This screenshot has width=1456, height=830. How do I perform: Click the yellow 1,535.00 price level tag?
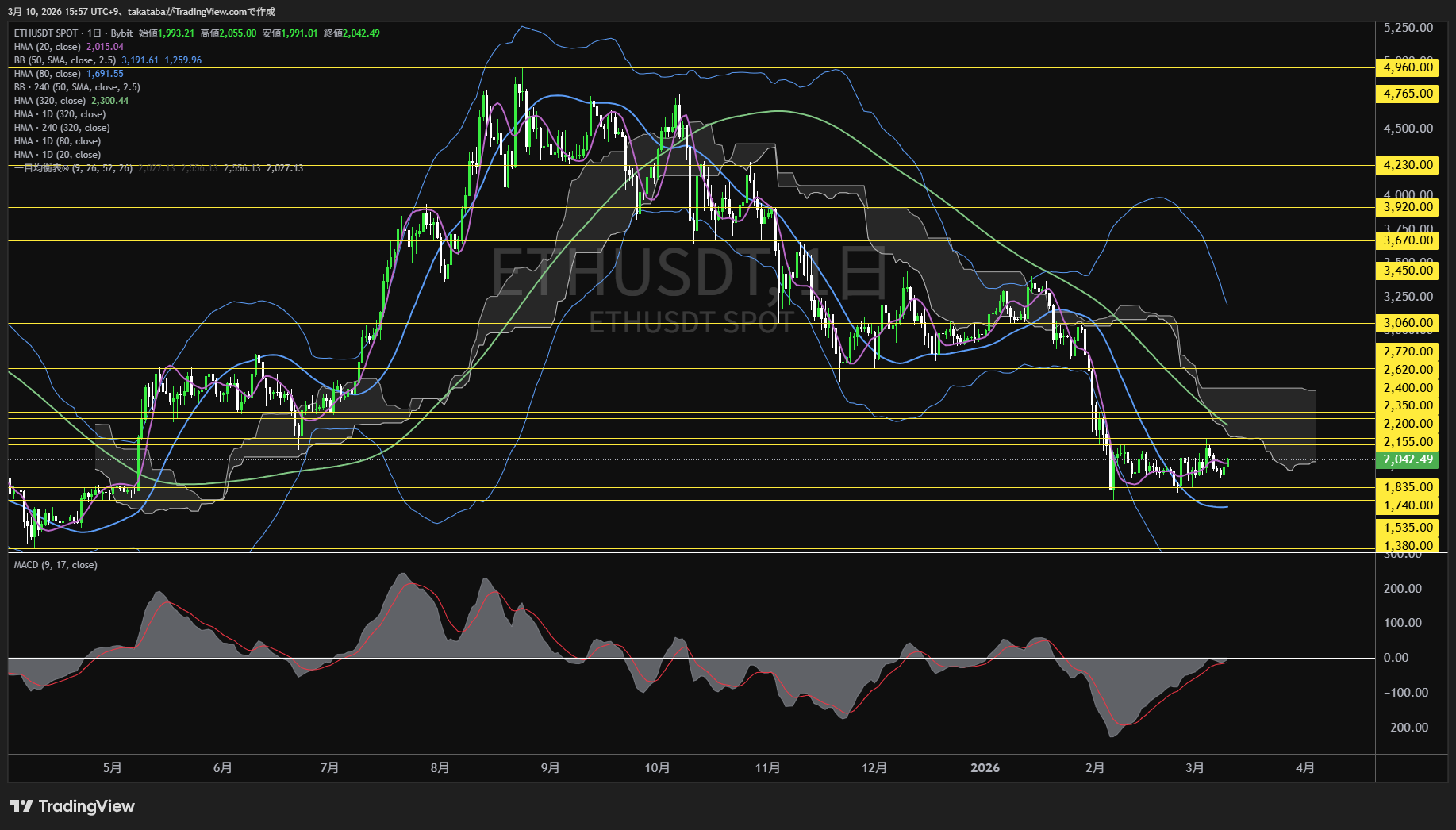(x=1408, y=528)
